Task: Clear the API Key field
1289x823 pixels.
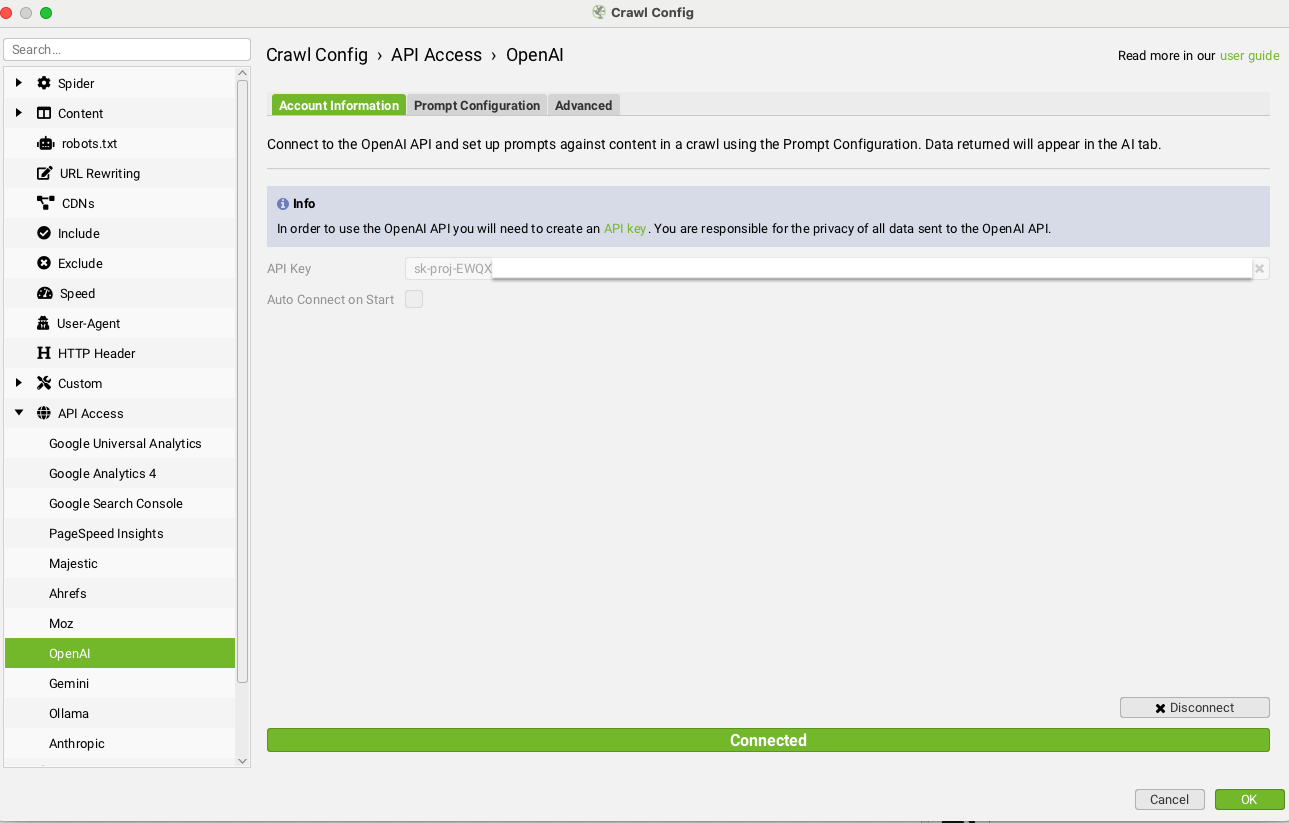Action: pos(1259,268)
